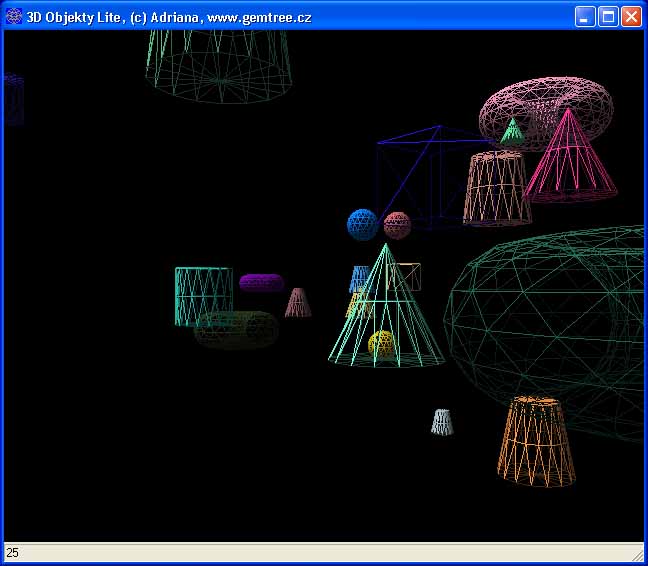
Task: Select the small pink truncated cone
Action: [297, 303]
